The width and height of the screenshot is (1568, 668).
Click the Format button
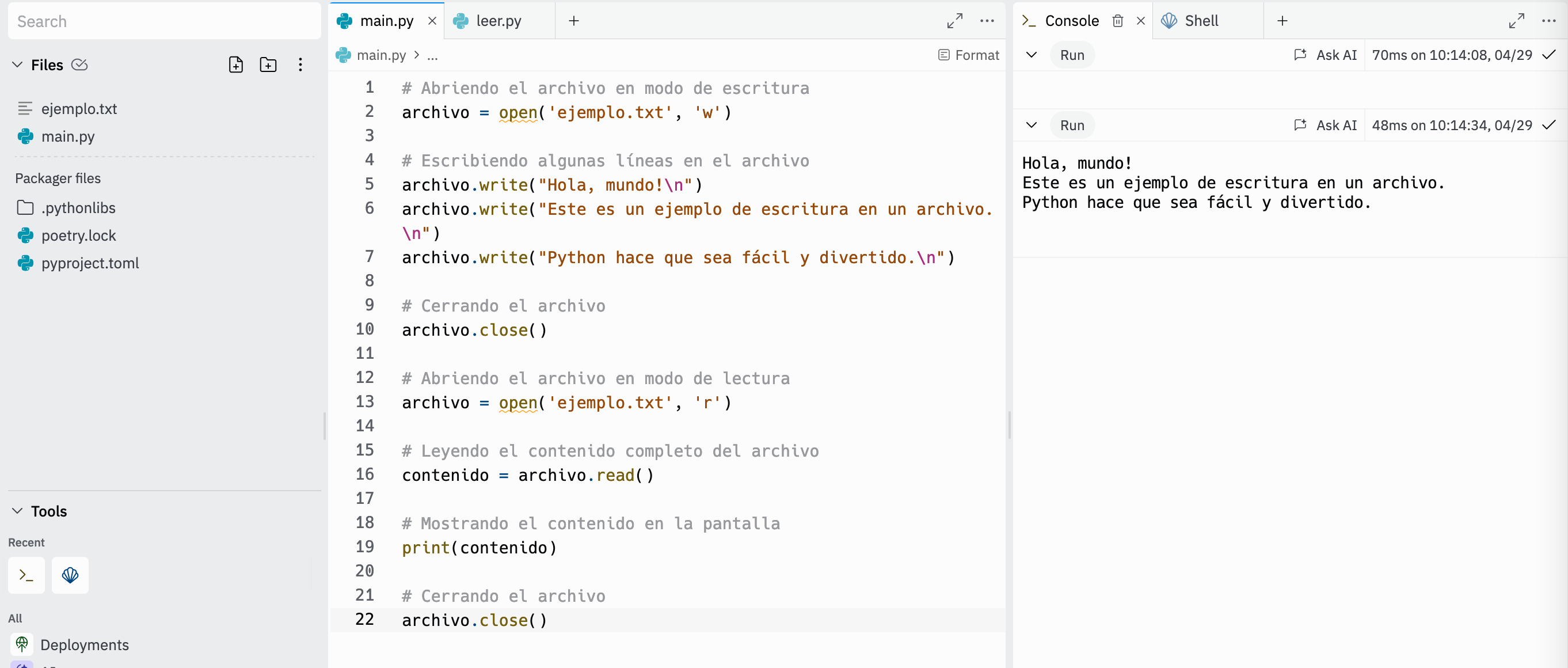click(x=968, y=55)
